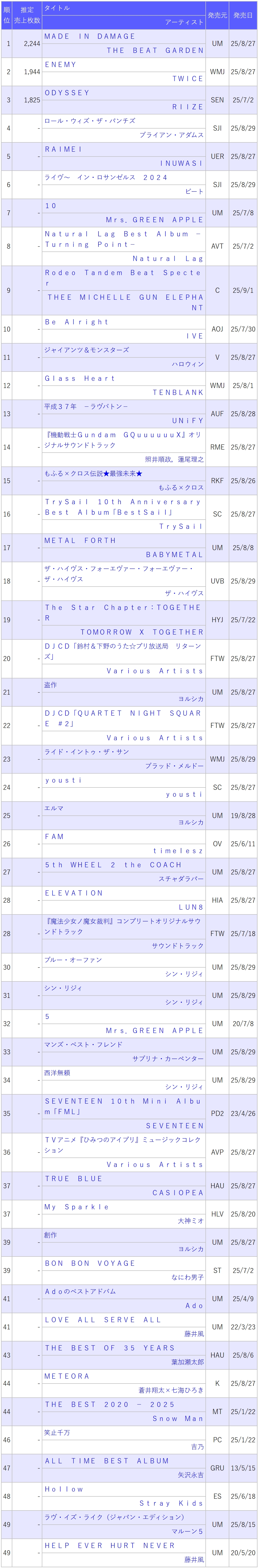Click the artist name "RIIZE"
The height and width of the screenshot is (1568, 258).
pos(187,106)
